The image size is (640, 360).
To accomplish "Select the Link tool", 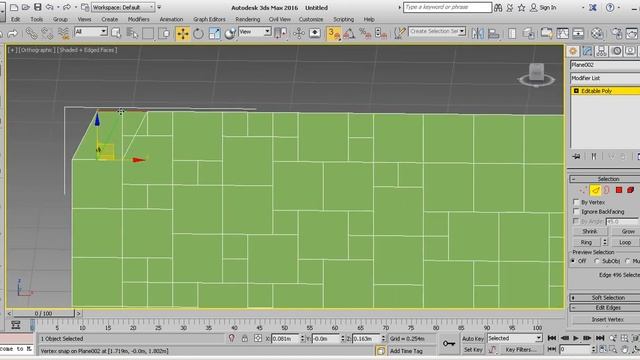I will (x=31, y=33).
